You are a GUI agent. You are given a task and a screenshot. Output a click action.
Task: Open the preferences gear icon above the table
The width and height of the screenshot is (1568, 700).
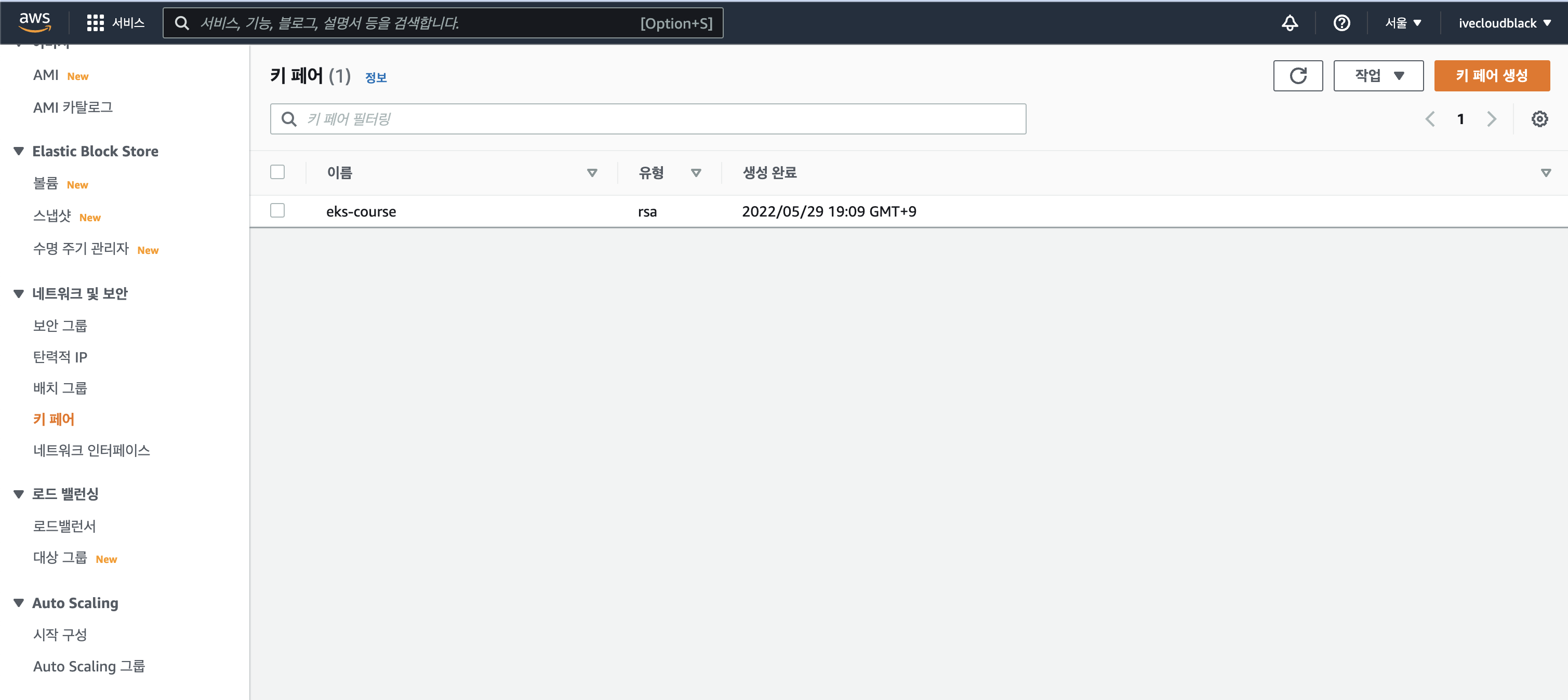(1539, 118)
